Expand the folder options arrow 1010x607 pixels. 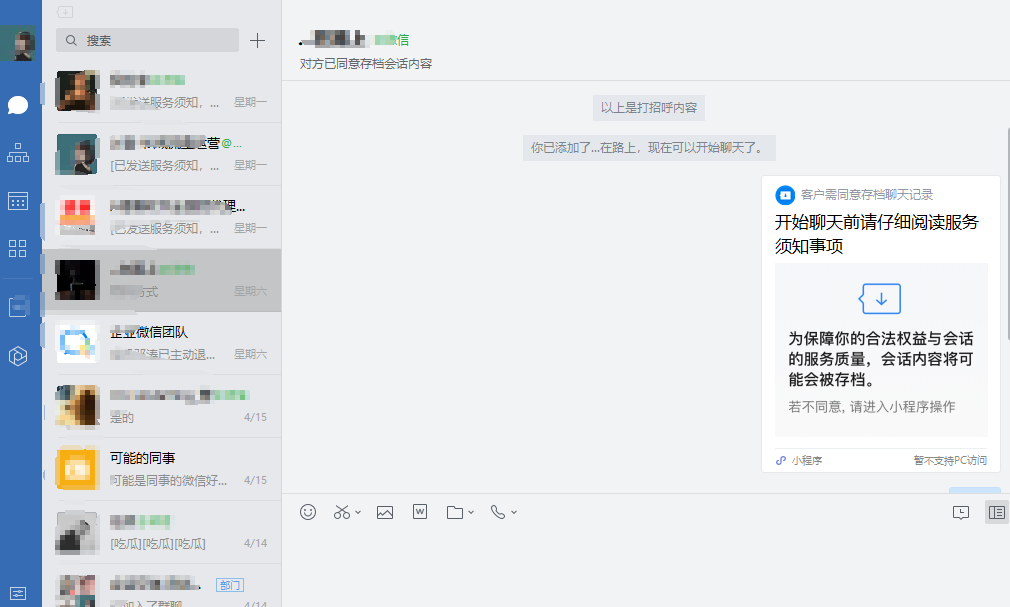coord(471,513)
